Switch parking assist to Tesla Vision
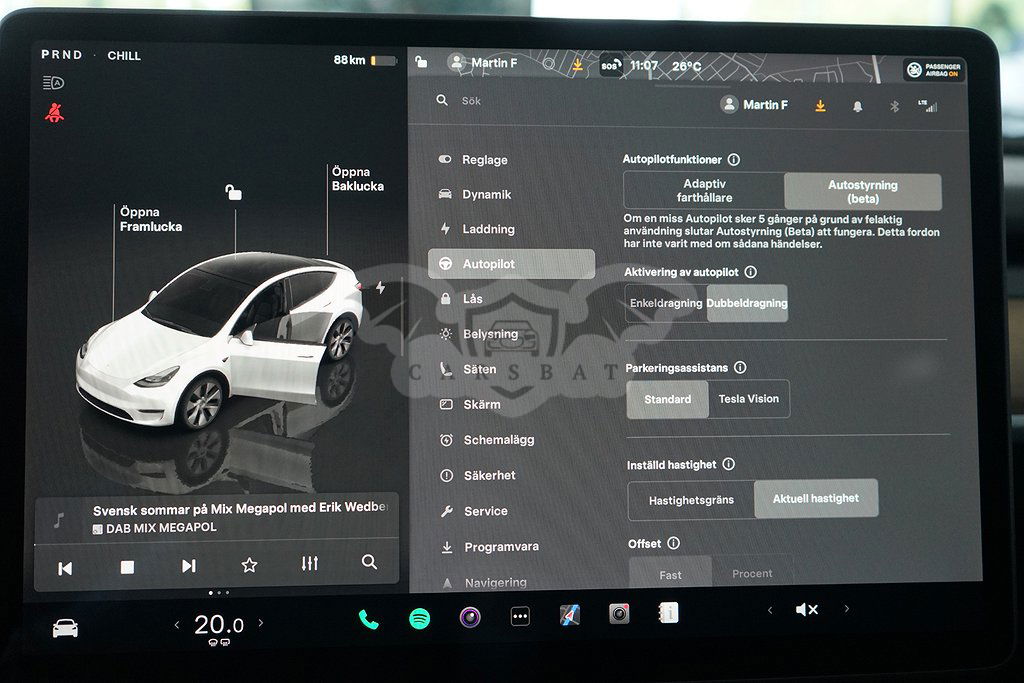1024x683 pixels. 748,399
